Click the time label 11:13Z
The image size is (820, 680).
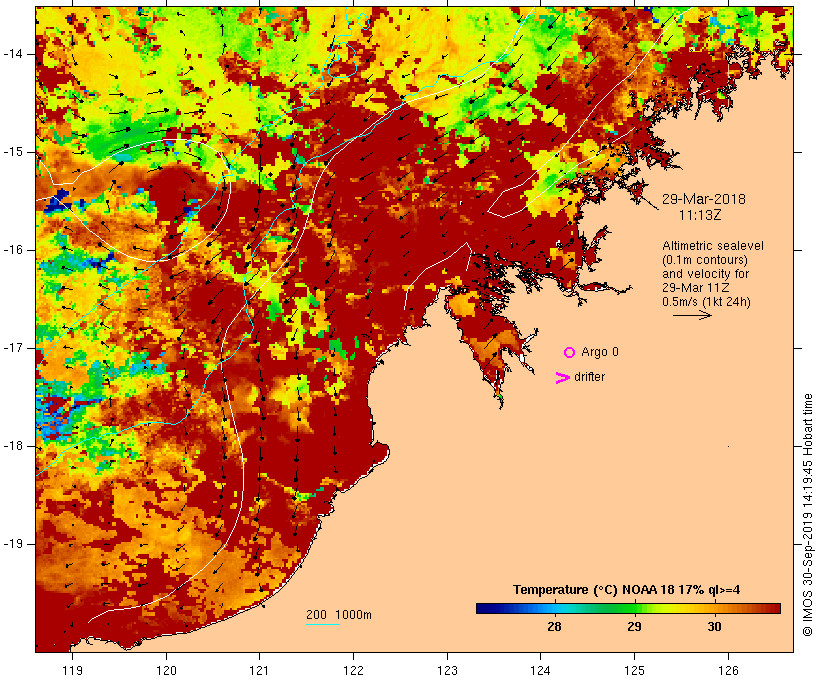pos(700,215)
